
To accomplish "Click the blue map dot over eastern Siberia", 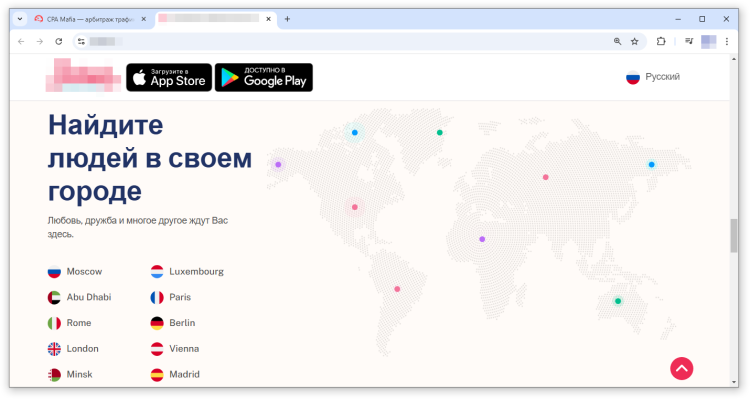I will point(651,165).
